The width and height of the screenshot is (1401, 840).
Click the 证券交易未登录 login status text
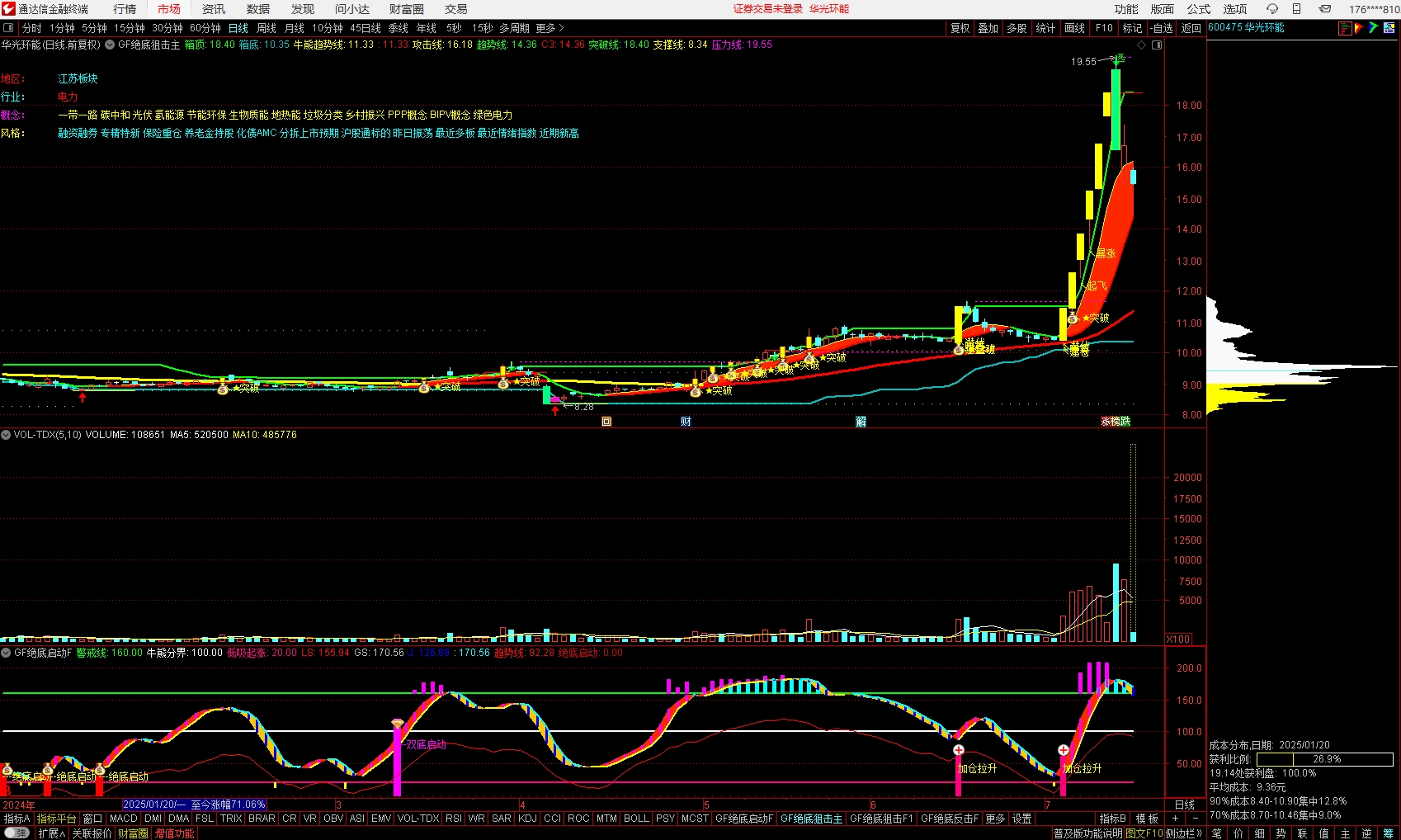[767, 9]
